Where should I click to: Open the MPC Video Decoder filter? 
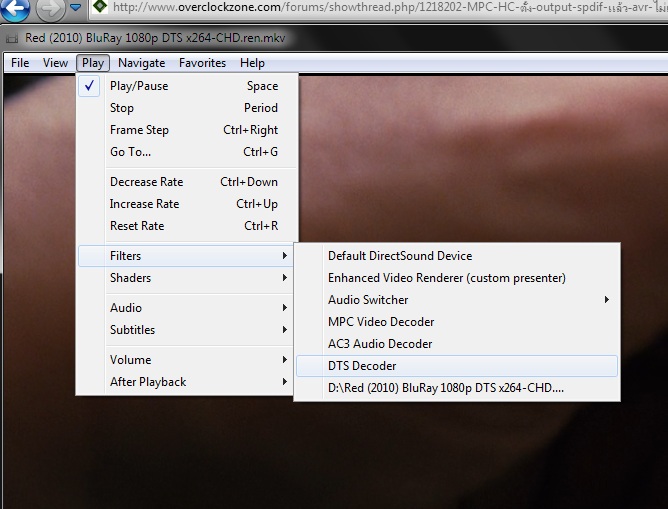(x=457, y=322)
